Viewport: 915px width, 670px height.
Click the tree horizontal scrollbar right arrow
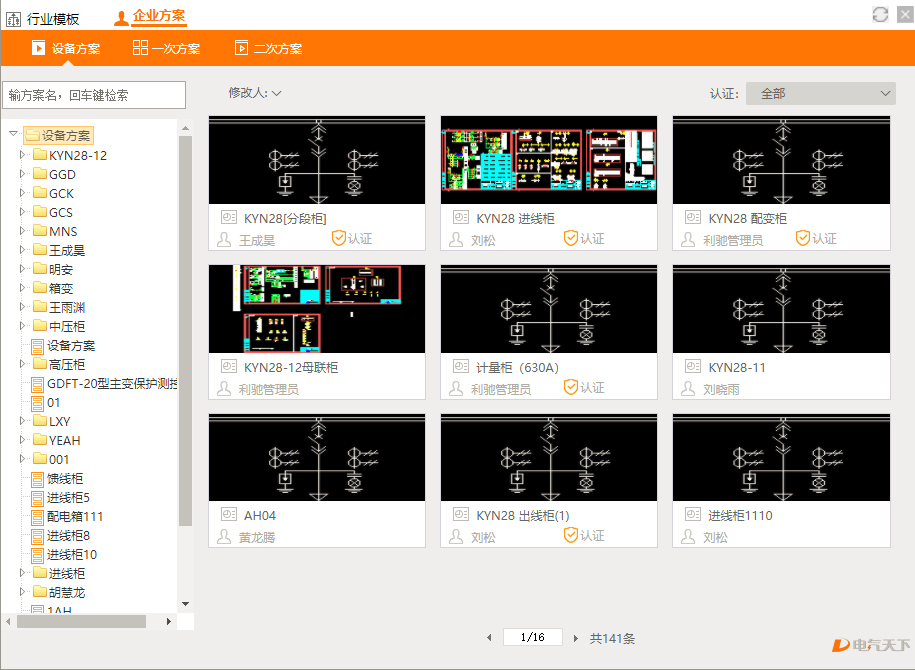click(169, 622)
